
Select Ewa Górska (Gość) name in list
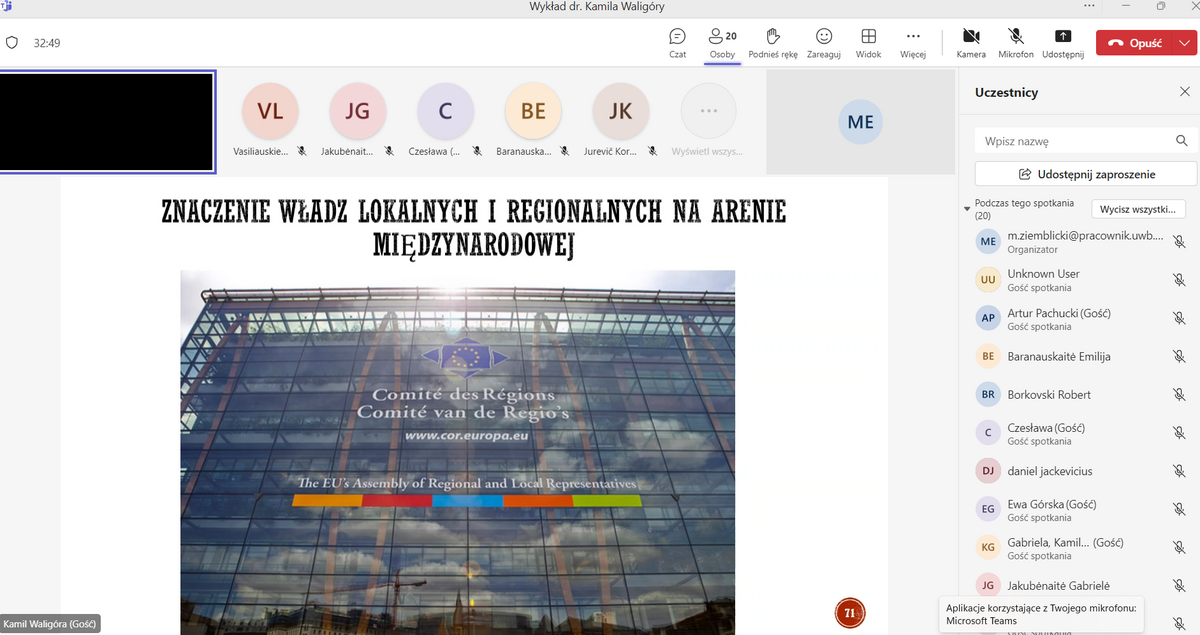1052,504
